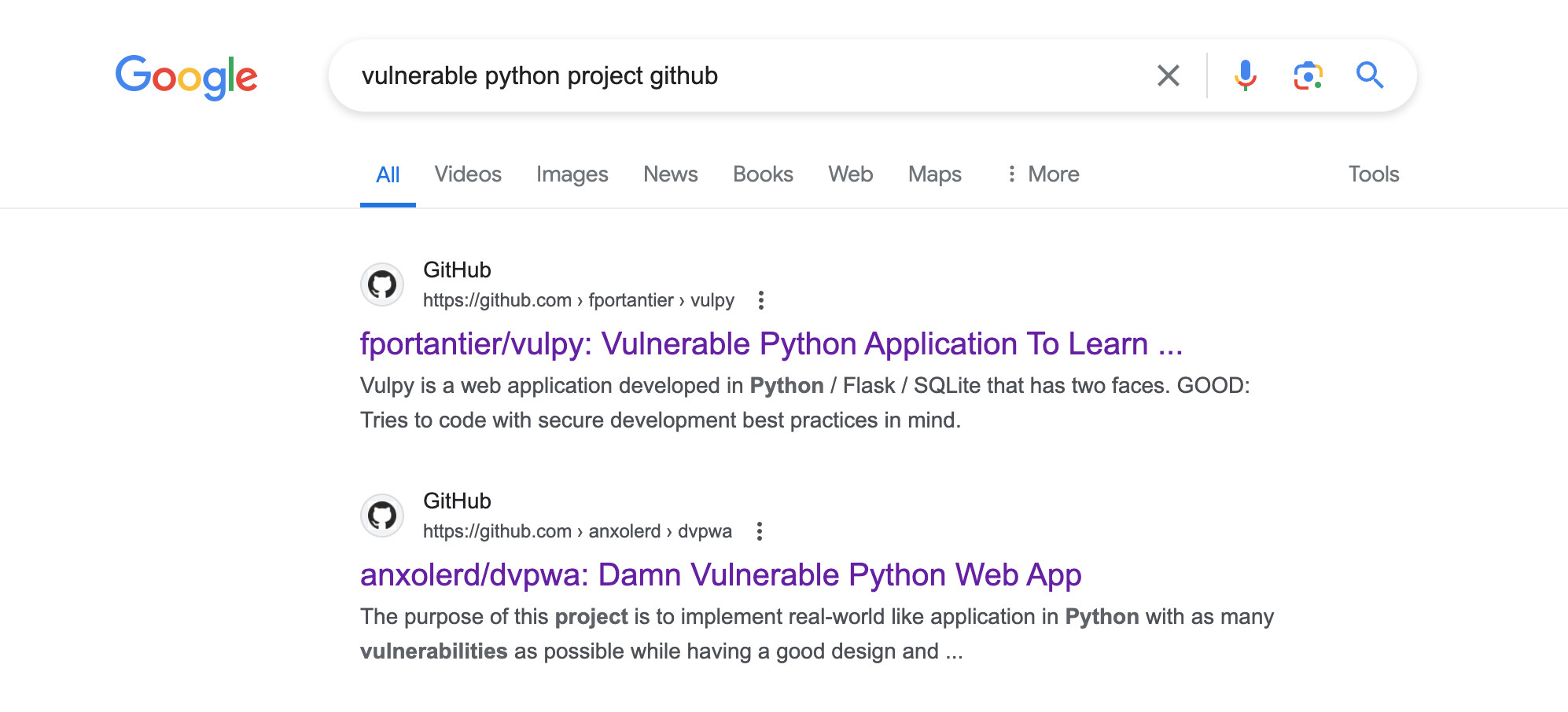Switch to the Images tab
This screenshot has width=1568, height=712.
pos(572,174)
